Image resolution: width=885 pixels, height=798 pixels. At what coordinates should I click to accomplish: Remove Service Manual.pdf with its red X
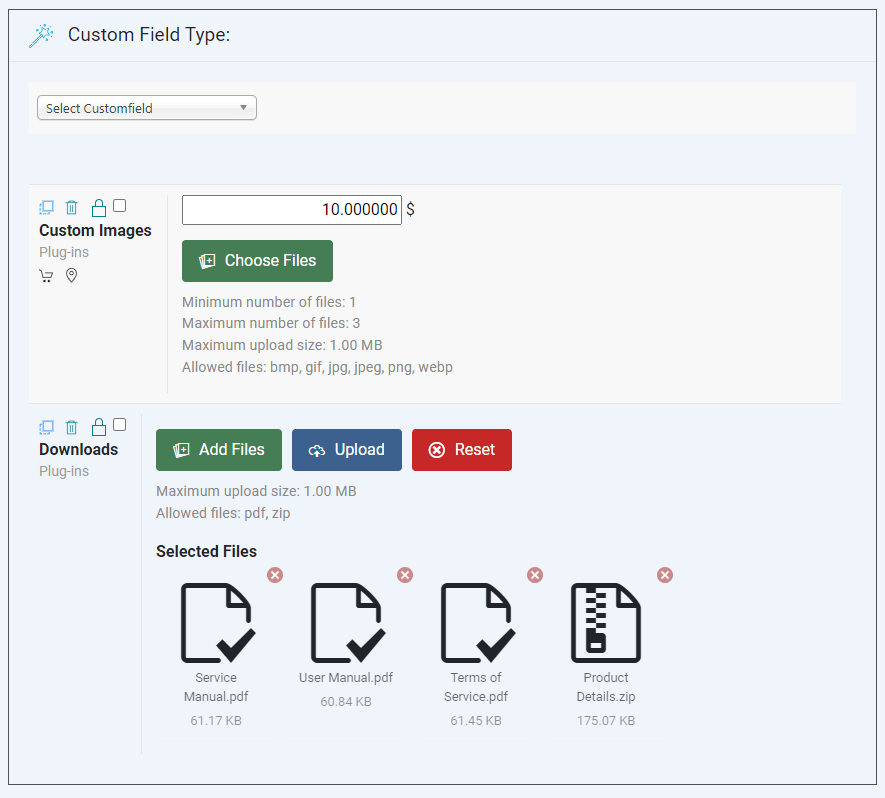pyautogui.click(x=275, y=575)
